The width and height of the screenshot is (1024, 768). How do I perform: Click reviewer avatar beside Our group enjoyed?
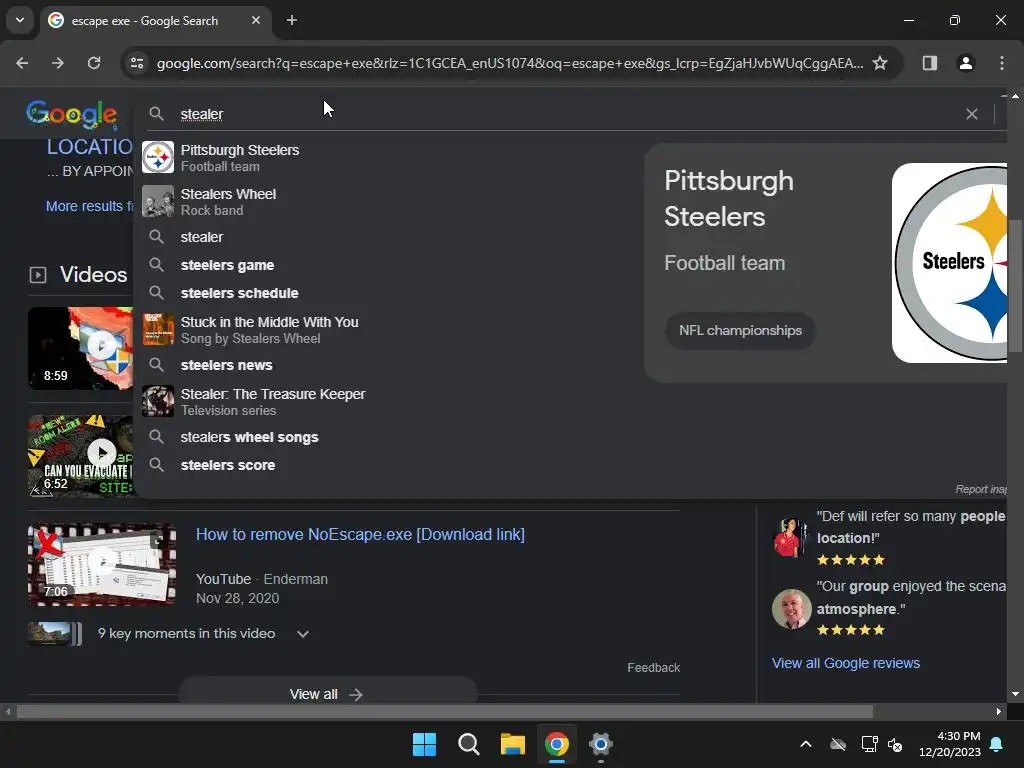(792, 609)
